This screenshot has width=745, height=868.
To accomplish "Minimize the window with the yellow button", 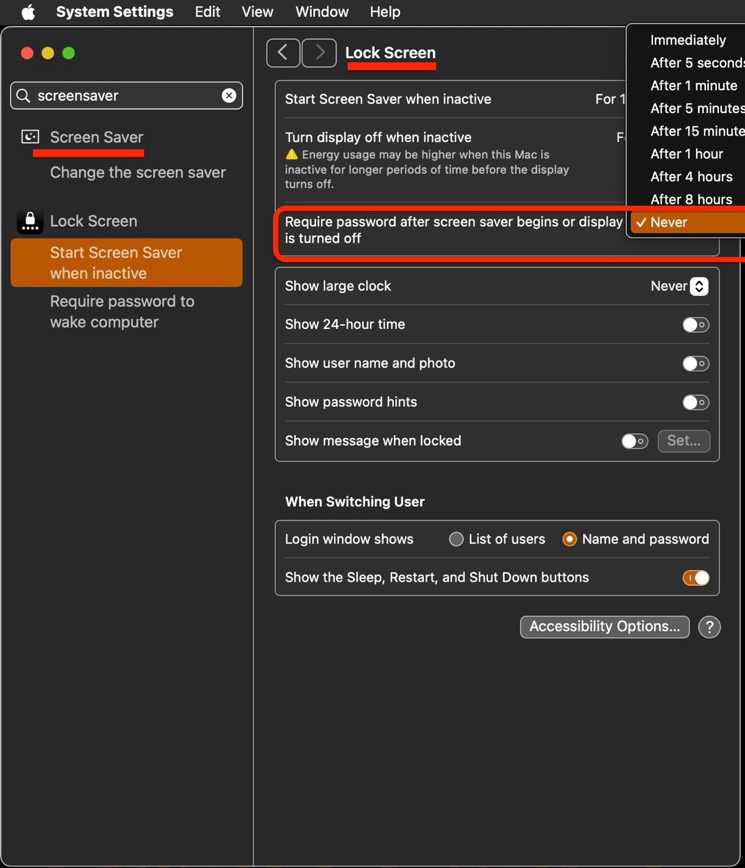I will 48,53.
